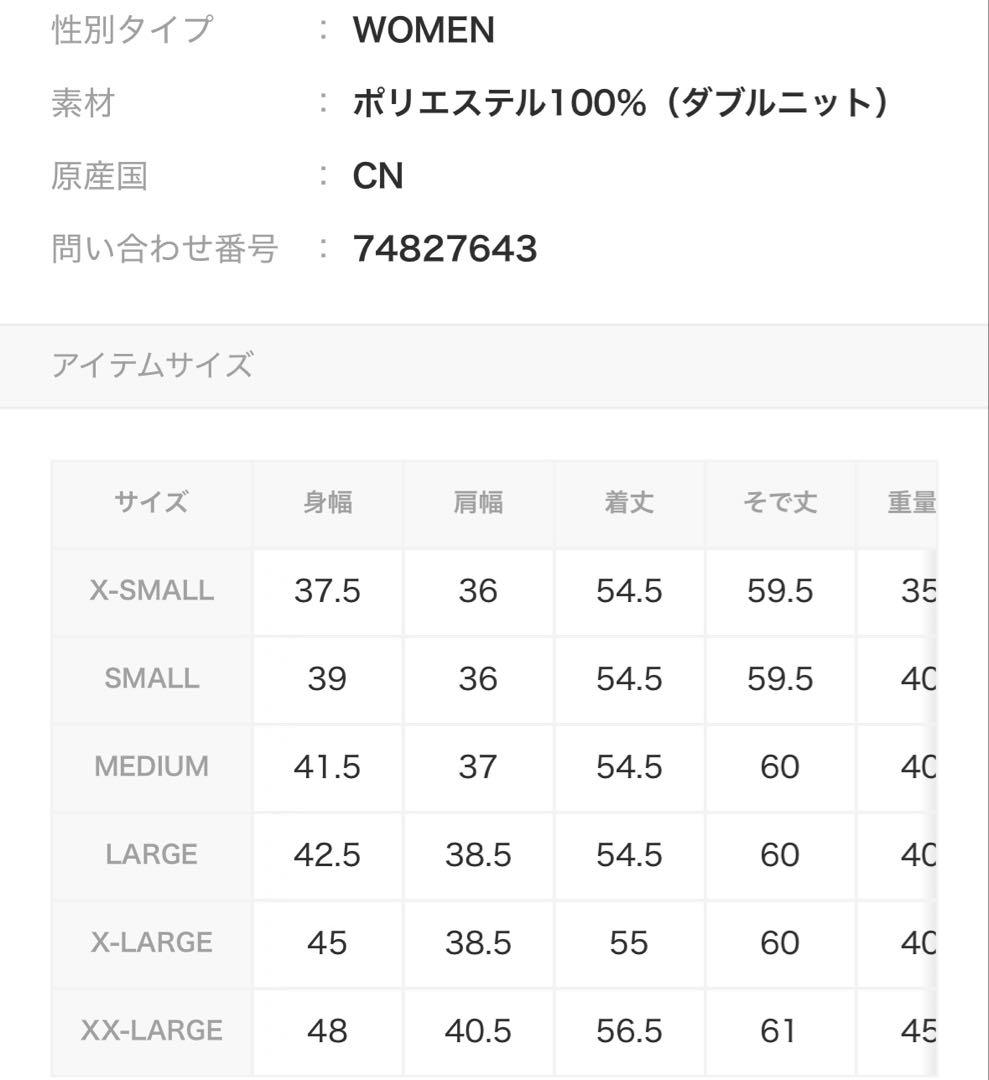Select the X-LARGE size row label
Viewport: 989px width, 1080px height.
click(x=152, y=944)
